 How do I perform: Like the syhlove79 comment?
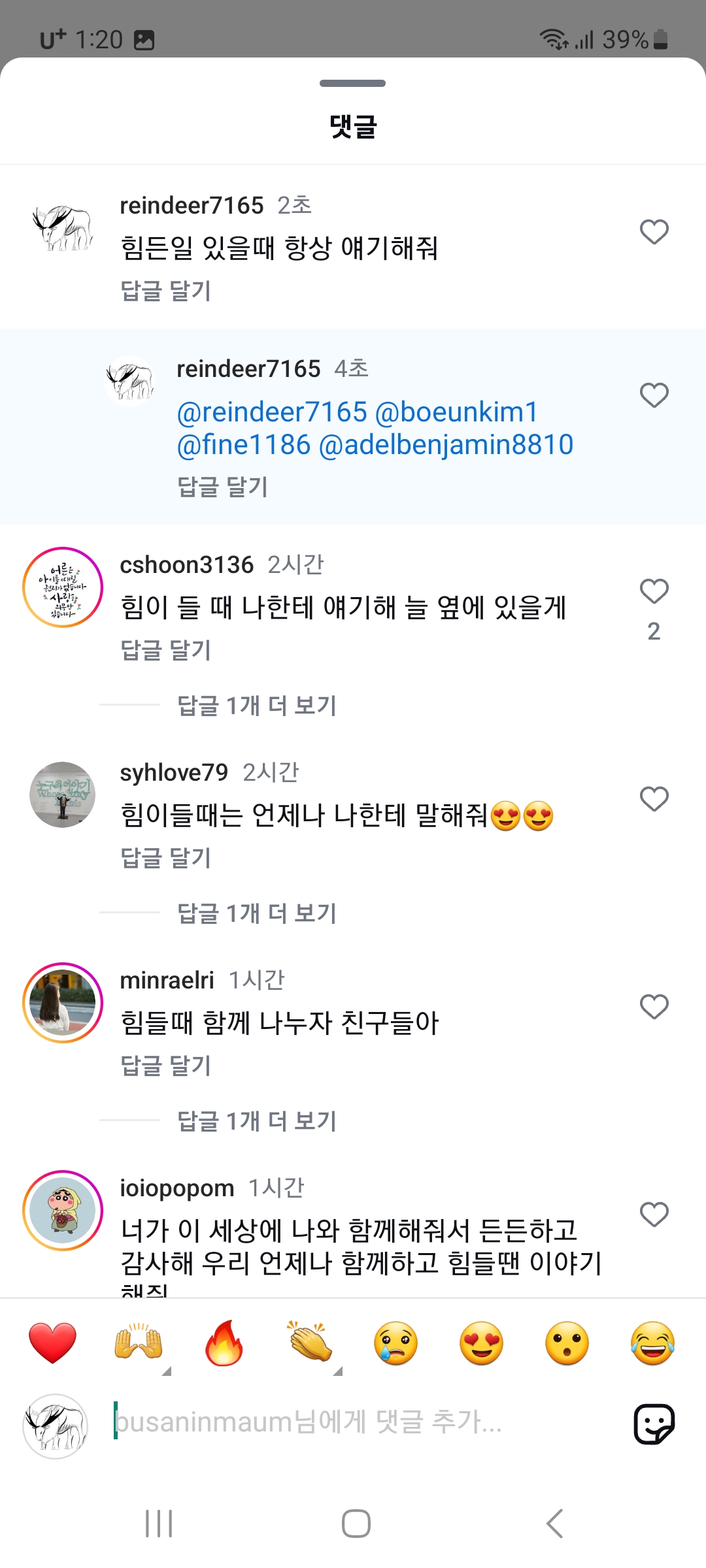click(x=654, y=799)
